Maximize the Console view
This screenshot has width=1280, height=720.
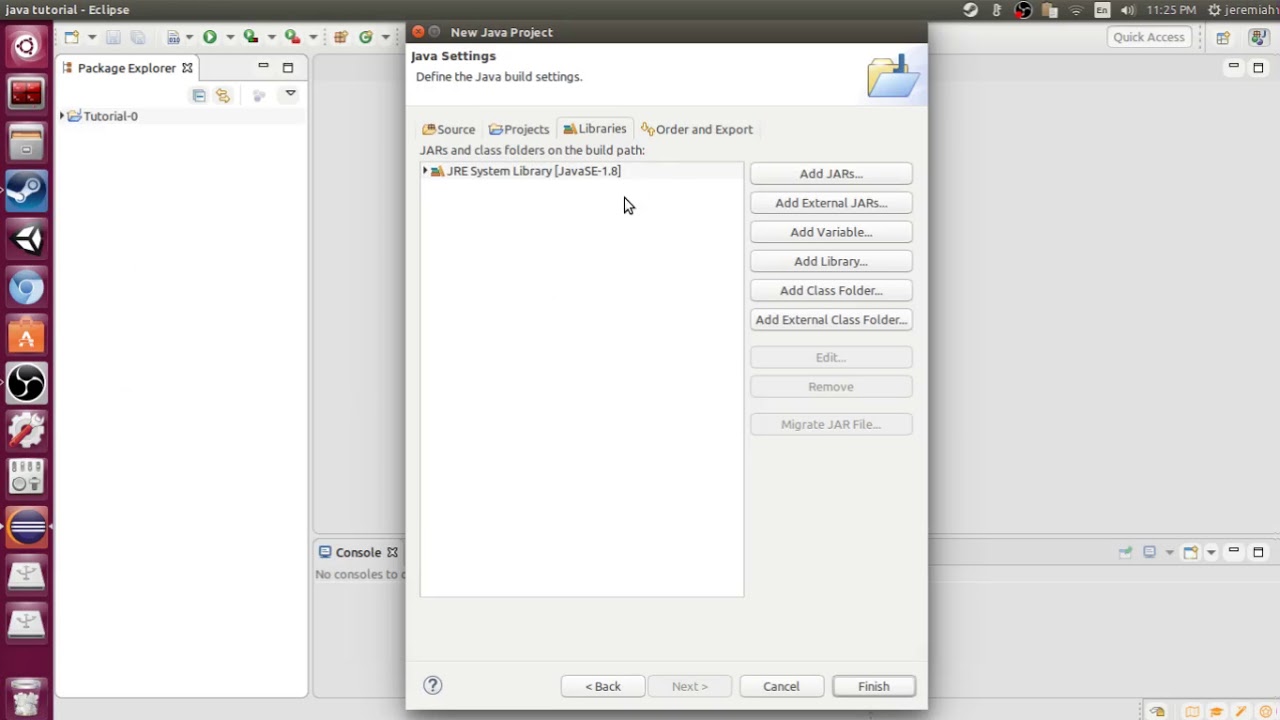(1259, 551)
